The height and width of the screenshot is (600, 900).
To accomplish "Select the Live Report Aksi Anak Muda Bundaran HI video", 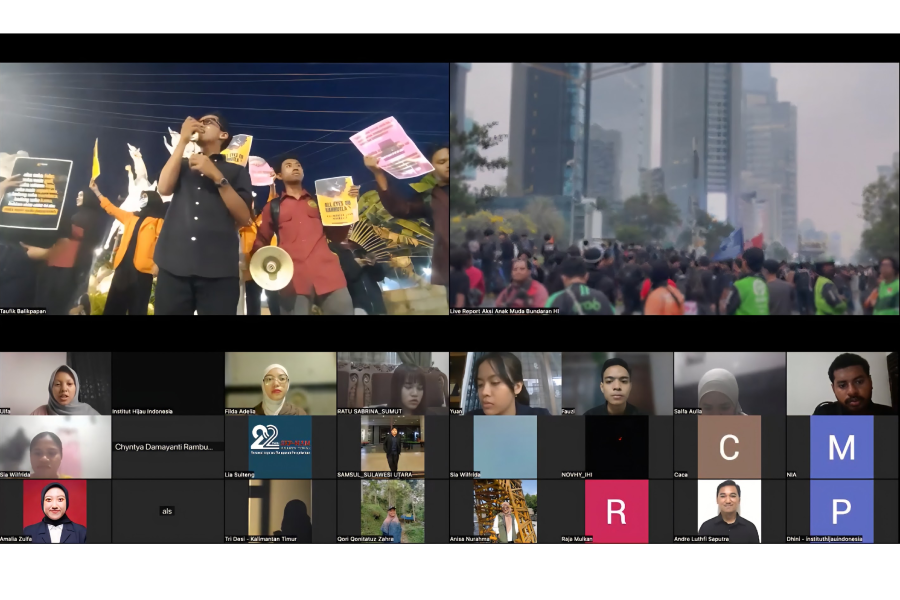I will coord(674,189).
